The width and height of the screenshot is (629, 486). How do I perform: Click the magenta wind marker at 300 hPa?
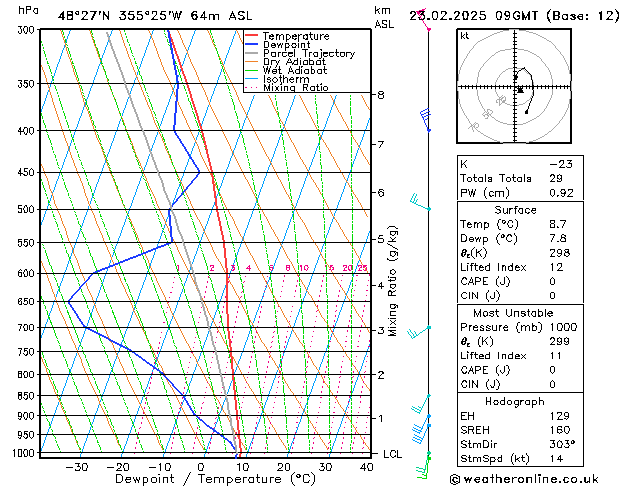(x=428, y=28)
